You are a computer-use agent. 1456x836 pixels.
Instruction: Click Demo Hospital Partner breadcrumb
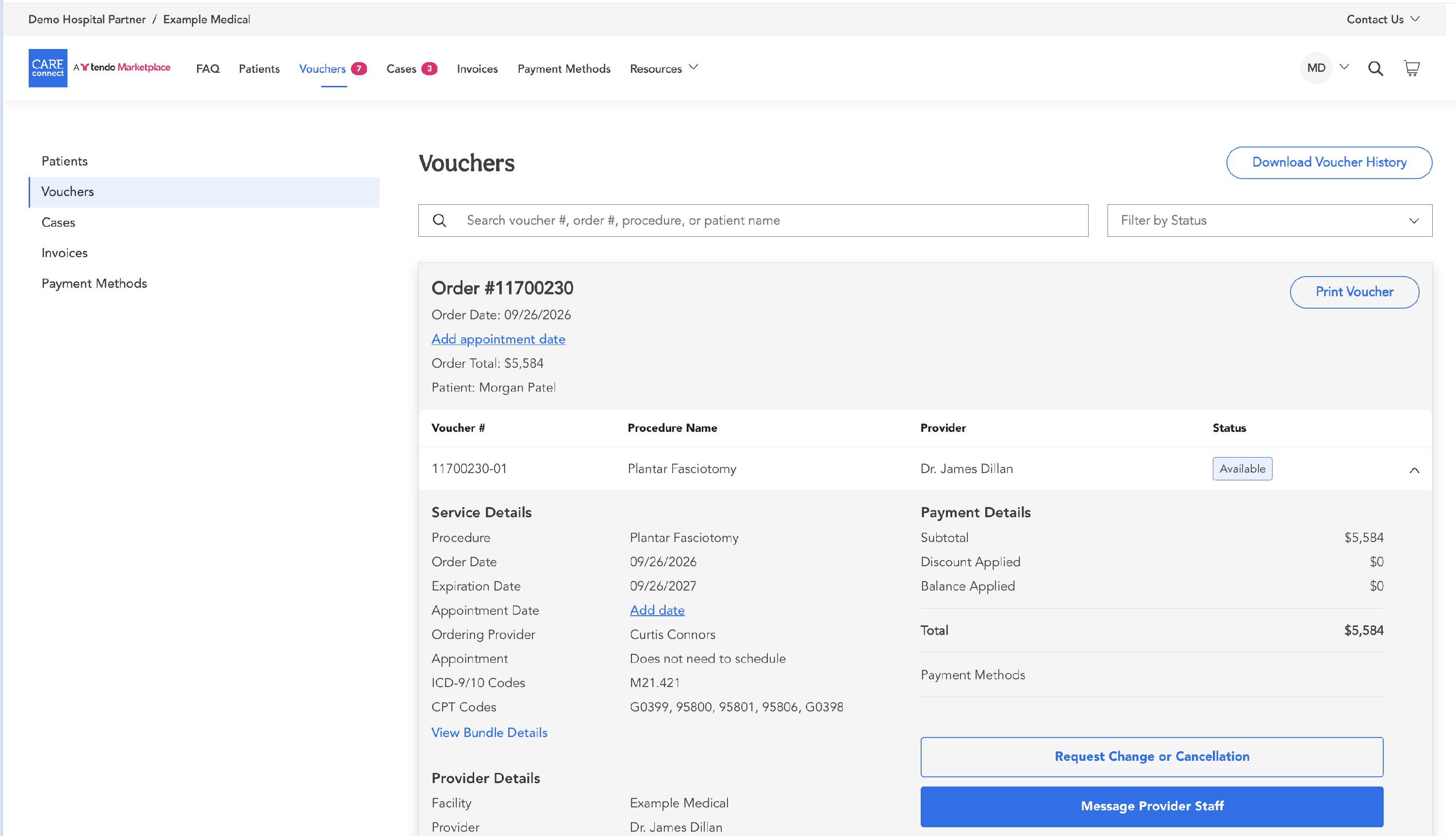tap(87, 19)
